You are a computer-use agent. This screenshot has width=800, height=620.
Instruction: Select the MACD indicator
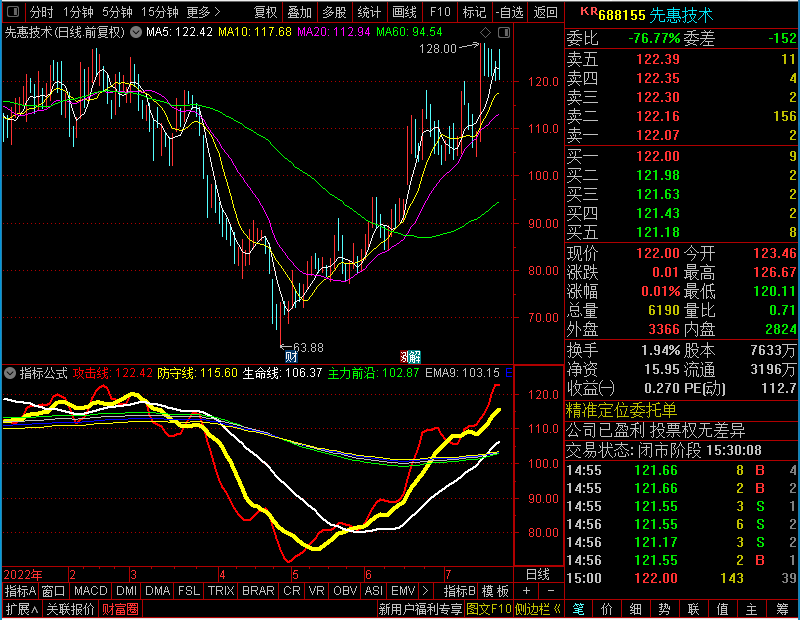coord(90,591)
